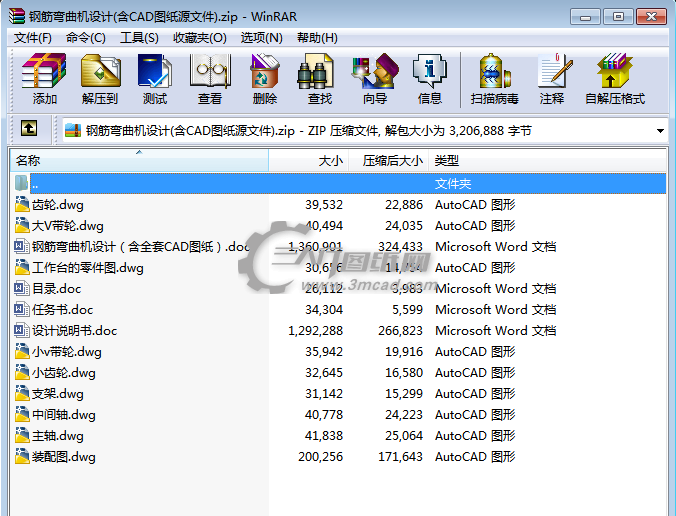676x516 pixels.
Task: Open the 帮助(H) menu
Action: tap(317, 38)
